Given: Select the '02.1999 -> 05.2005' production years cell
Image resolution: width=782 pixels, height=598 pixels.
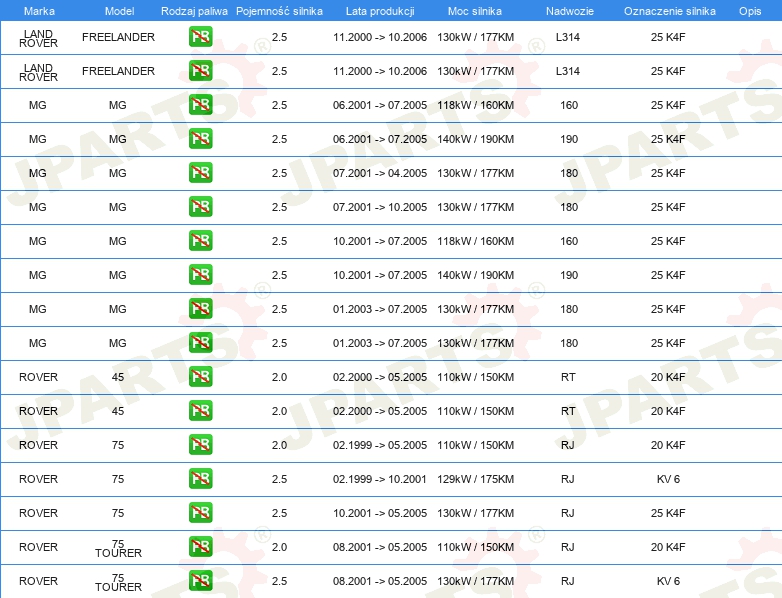Looking at the screenshot, I should pos(380,445).
